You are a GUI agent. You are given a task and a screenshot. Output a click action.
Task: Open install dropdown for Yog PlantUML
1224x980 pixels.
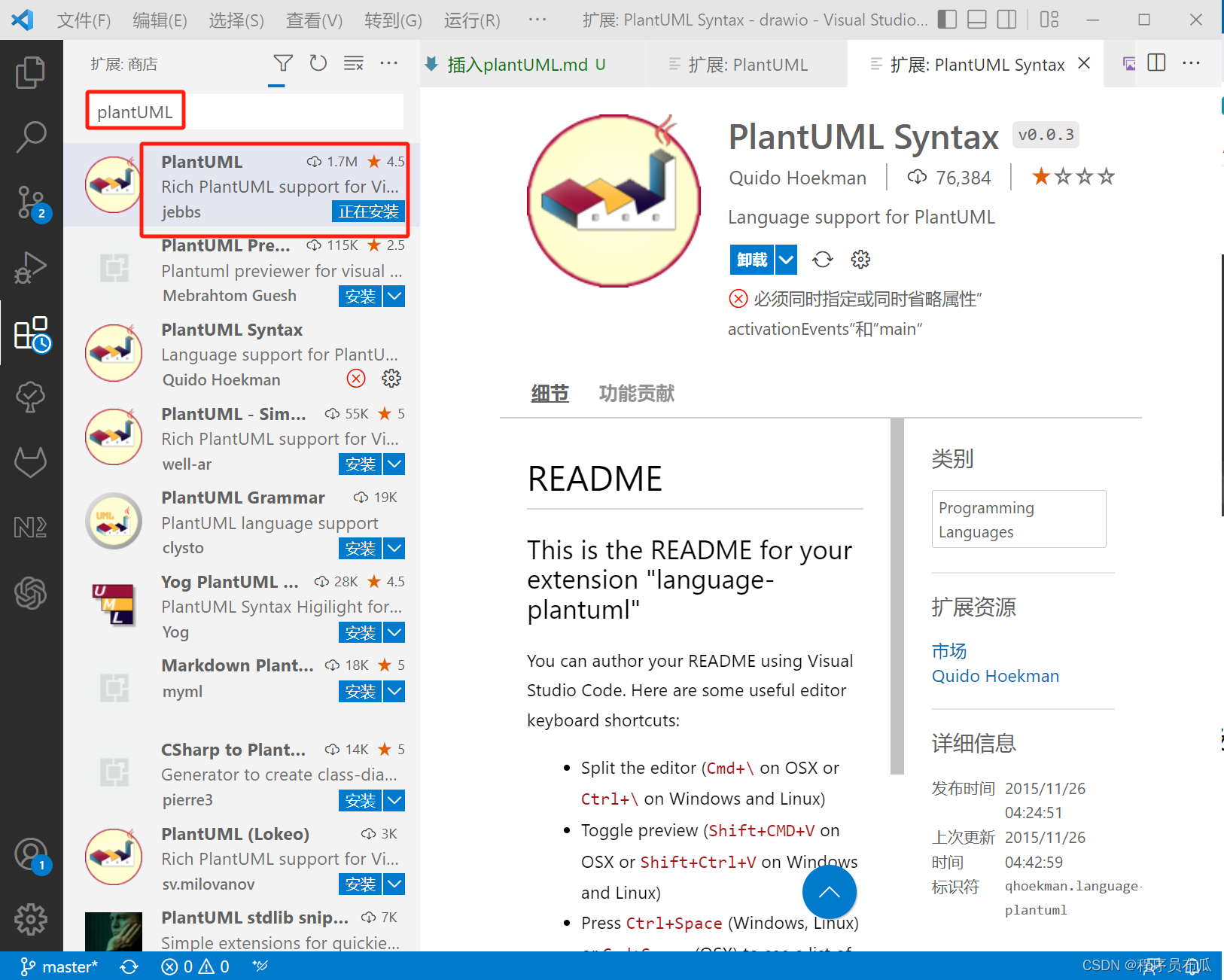(394, 632)
